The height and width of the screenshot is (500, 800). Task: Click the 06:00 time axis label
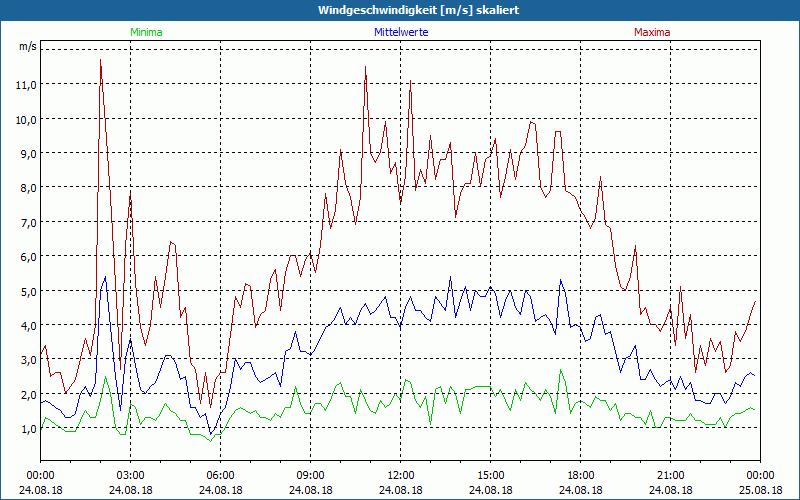point(220,476)
